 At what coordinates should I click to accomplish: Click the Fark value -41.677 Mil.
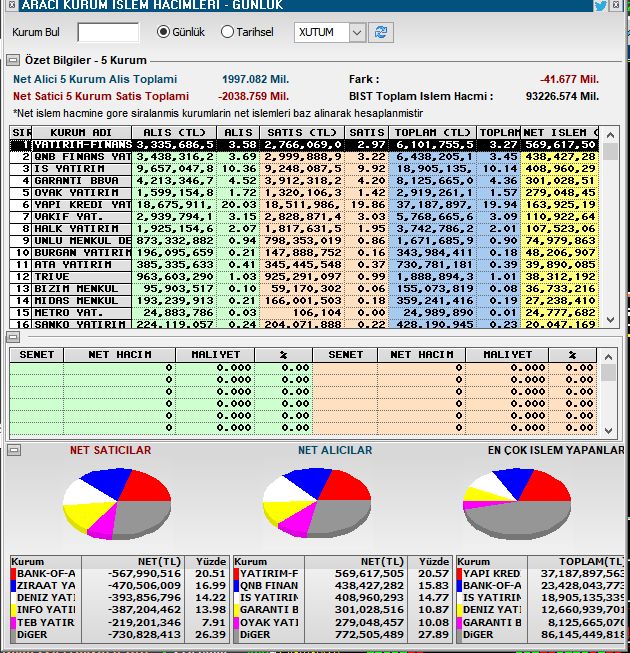[569, 79]
